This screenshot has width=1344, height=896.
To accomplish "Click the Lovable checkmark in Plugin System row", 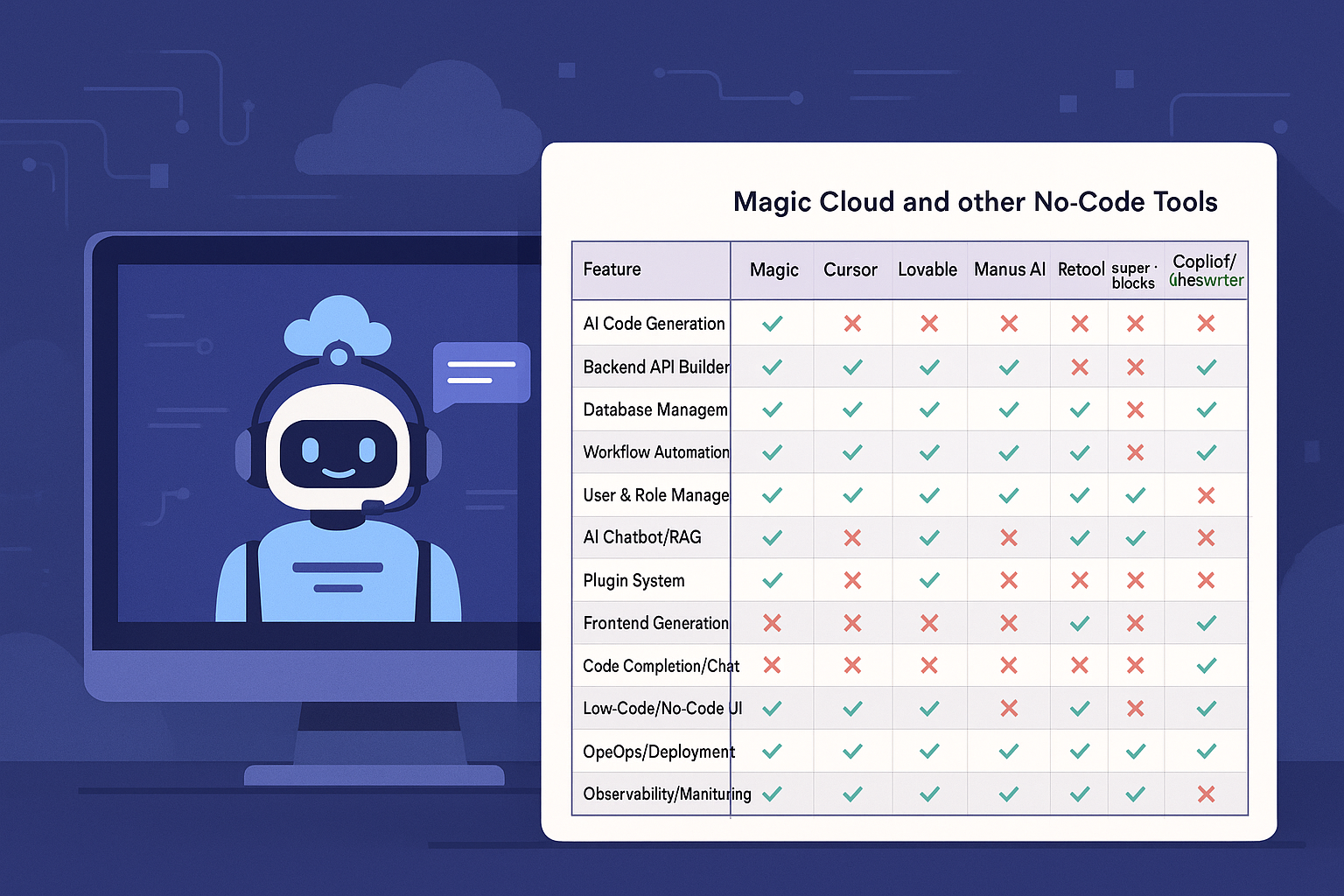I will tap(929, 580).
